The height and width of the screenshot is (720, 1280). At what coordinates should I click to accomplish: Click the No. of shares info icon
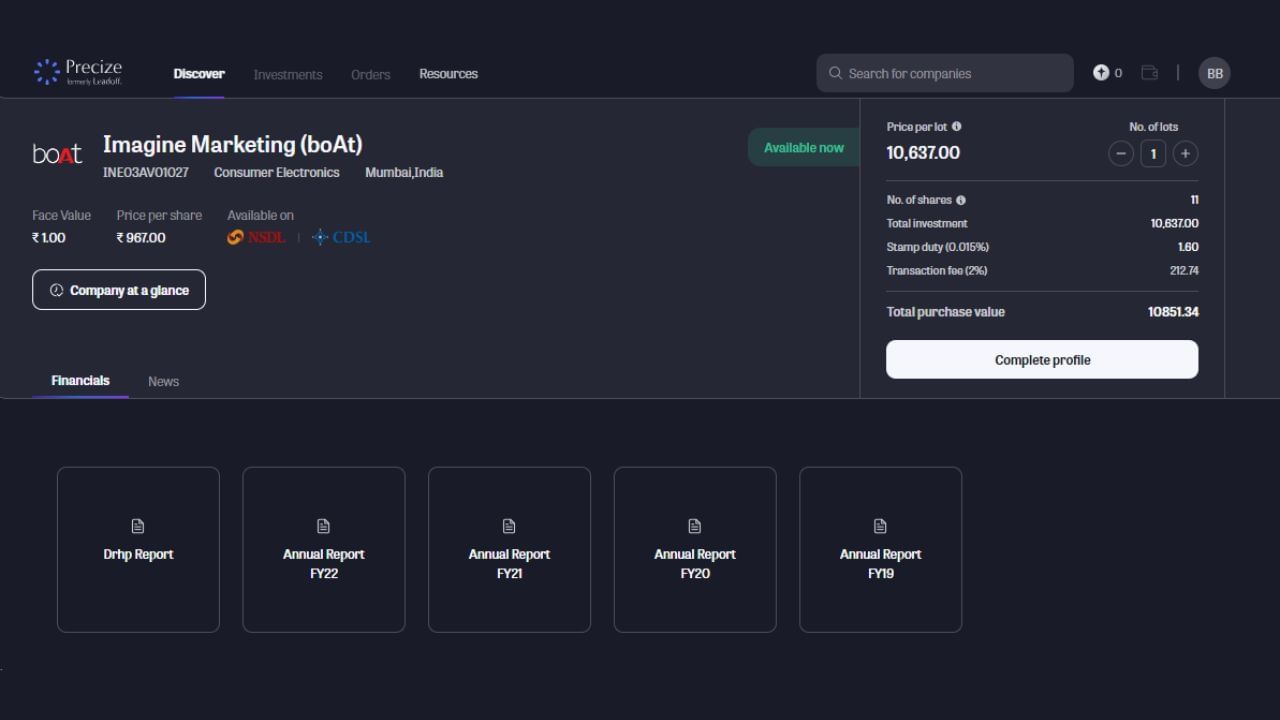pos(961,200)
